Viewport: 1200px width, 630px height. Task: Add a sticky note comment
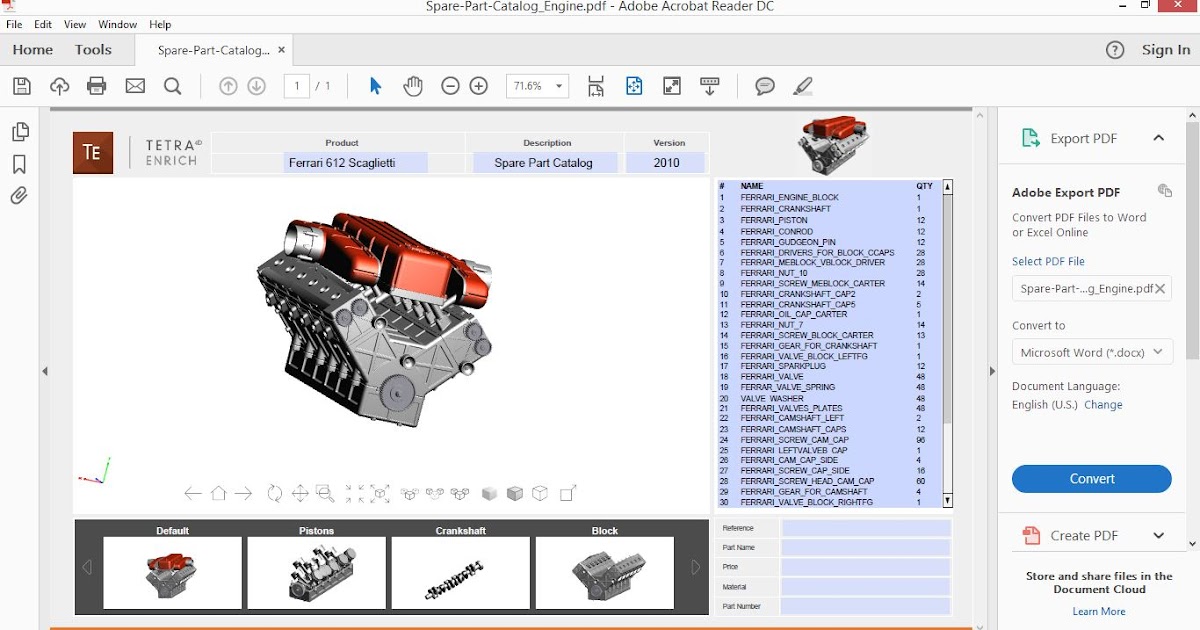point(764,86)
